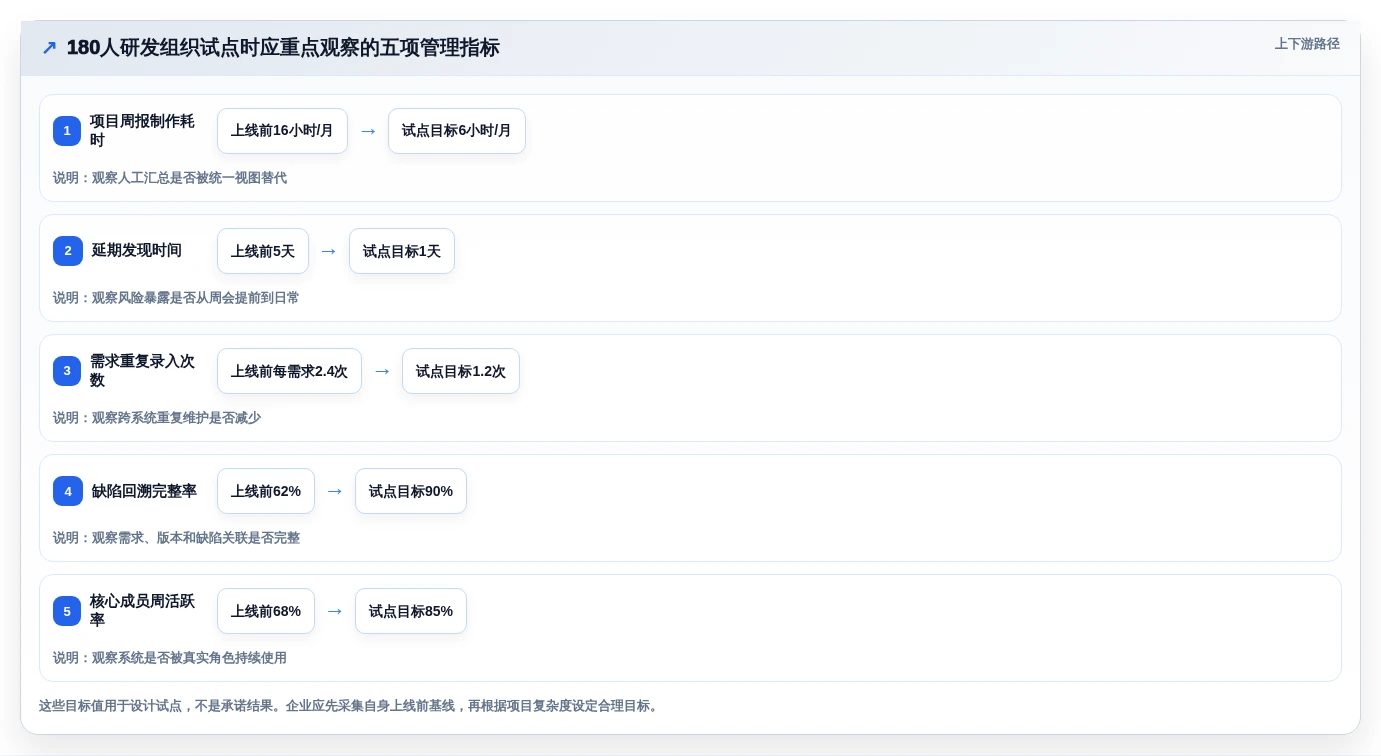
Task: Click the 缺陷回溯完整率 indicator name
Action: [x=144, y=491]
